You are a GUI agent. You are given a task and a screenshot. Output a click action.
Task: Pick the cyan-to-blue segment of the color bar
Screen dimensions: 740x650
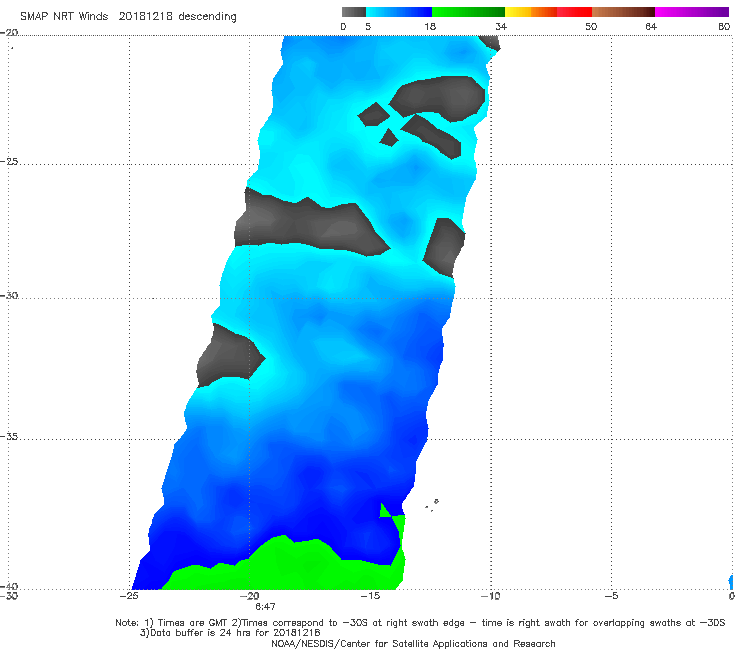click(399, 12)
